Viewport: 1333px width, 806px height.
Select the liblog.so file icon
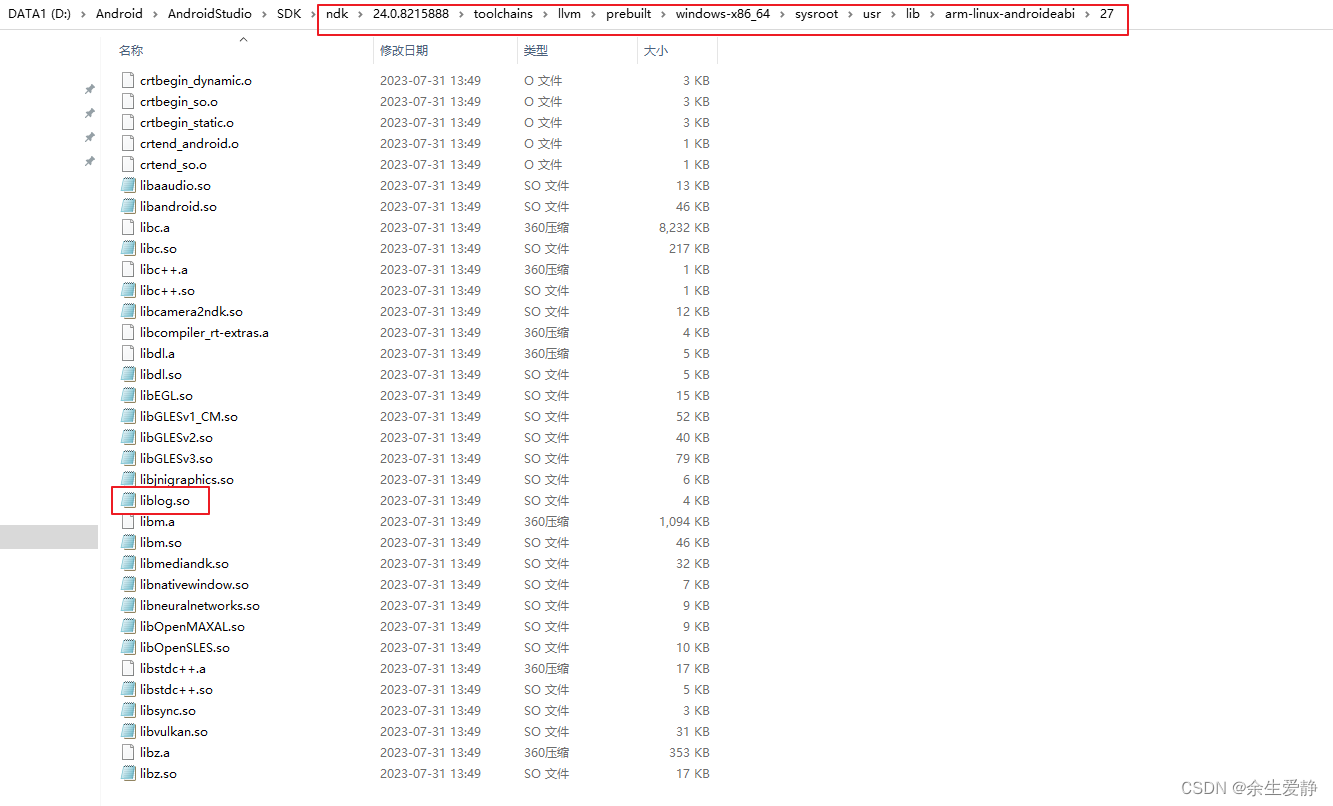[x=127, y=500]
